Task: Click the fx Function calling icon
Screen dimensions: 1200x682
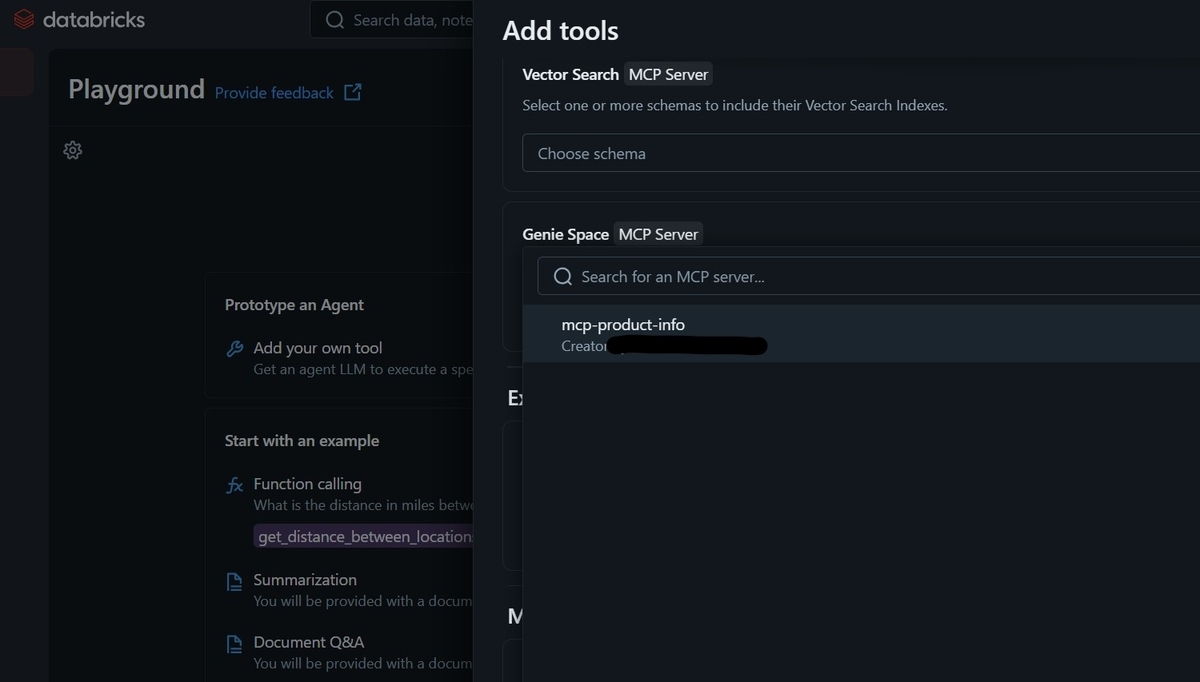Action: (x=235, y=484)
